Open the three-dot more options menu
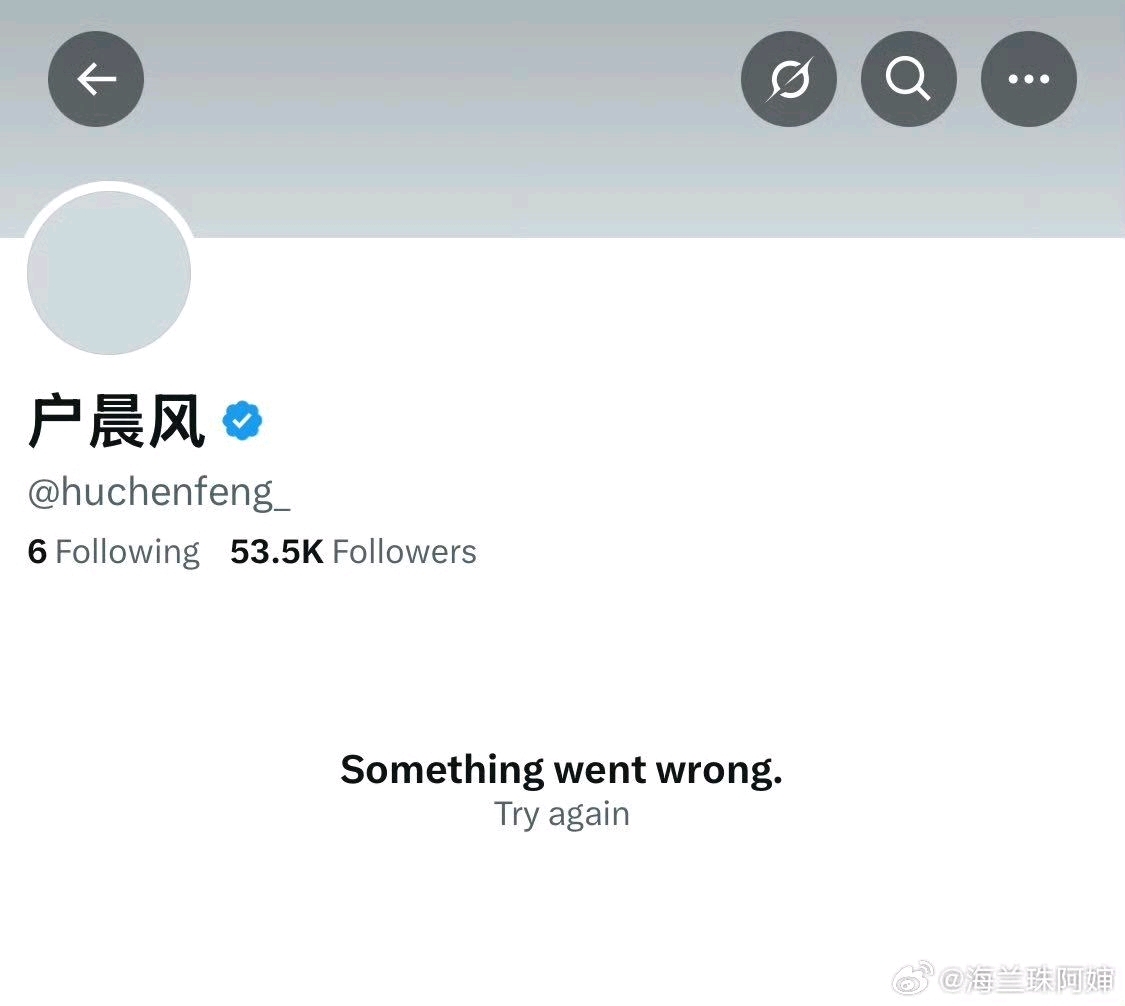This screenshot has height=1006, width=1125. (x=1029, y=79)
